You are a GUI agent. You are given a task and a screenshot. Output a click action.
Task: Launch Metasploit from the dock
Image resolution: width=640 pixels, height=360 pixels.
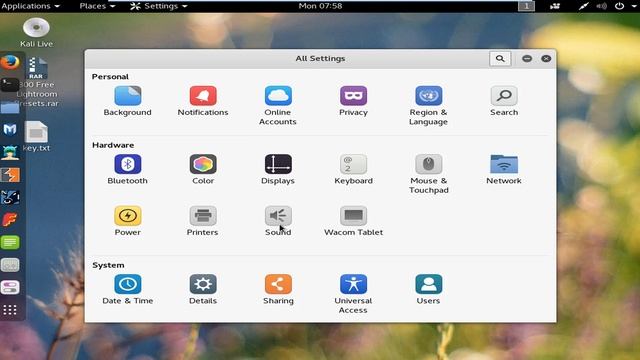10,130
